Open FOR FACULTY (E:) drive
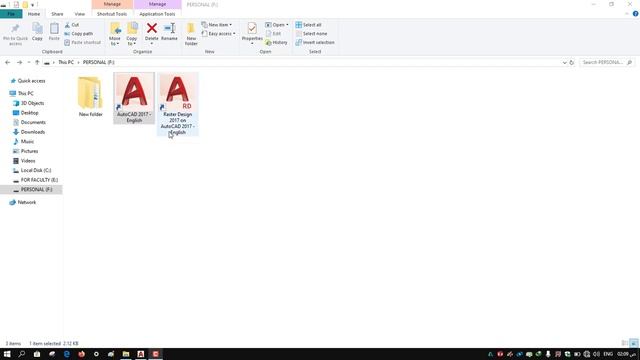Image resolution: width=640 pixels, height=360 pixels. click(39, 180)
